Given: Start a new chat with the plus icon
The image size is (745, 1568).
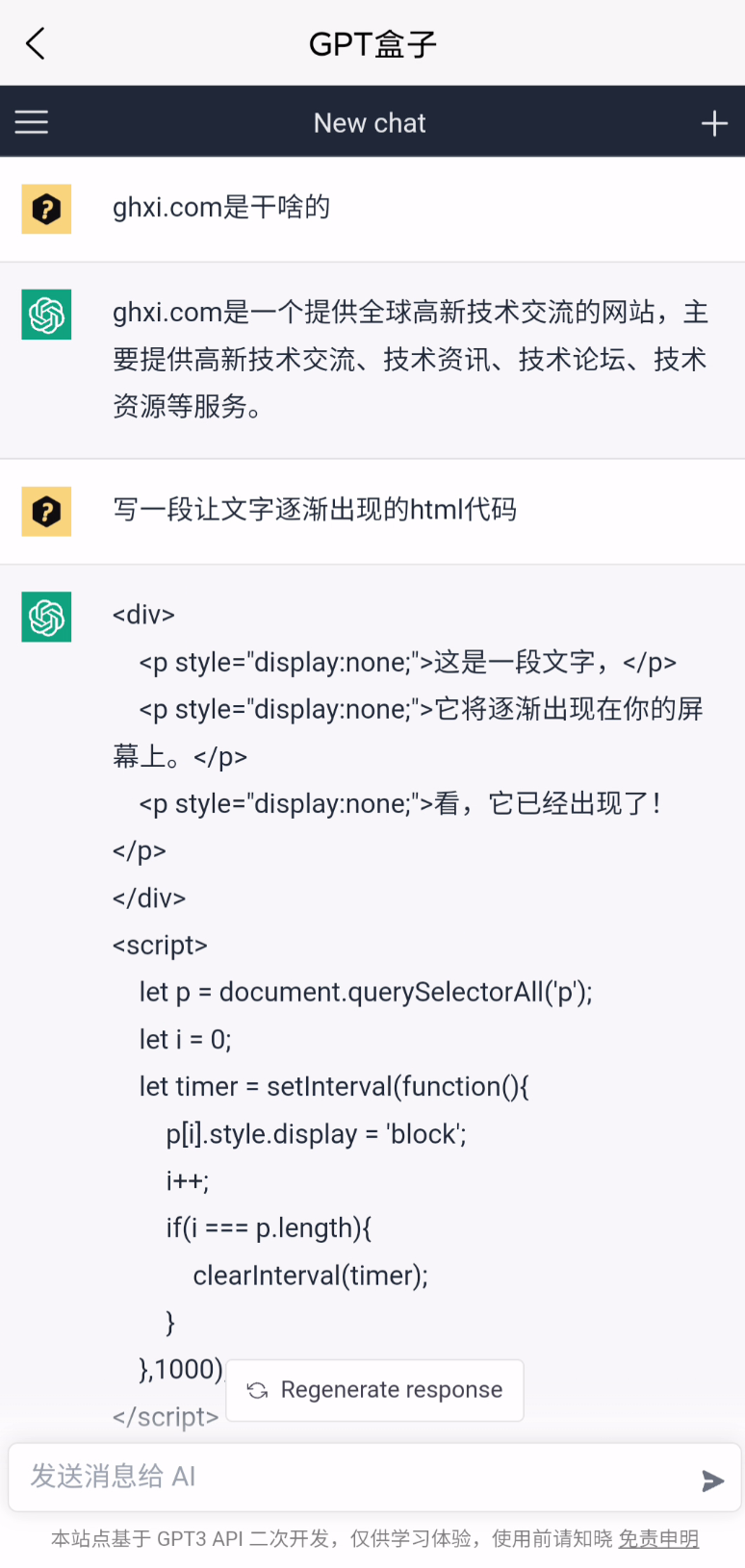Looking at the screenshot, I should pos(713,123).
